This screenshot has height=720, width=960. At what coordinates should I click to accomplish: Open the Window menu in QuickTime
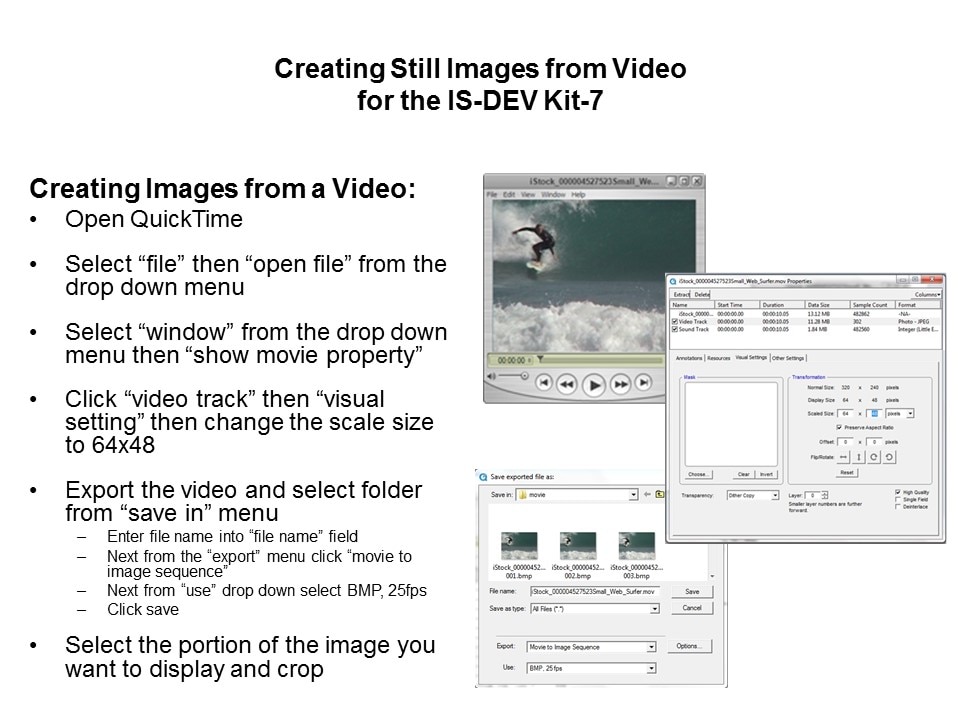[553, 194]
